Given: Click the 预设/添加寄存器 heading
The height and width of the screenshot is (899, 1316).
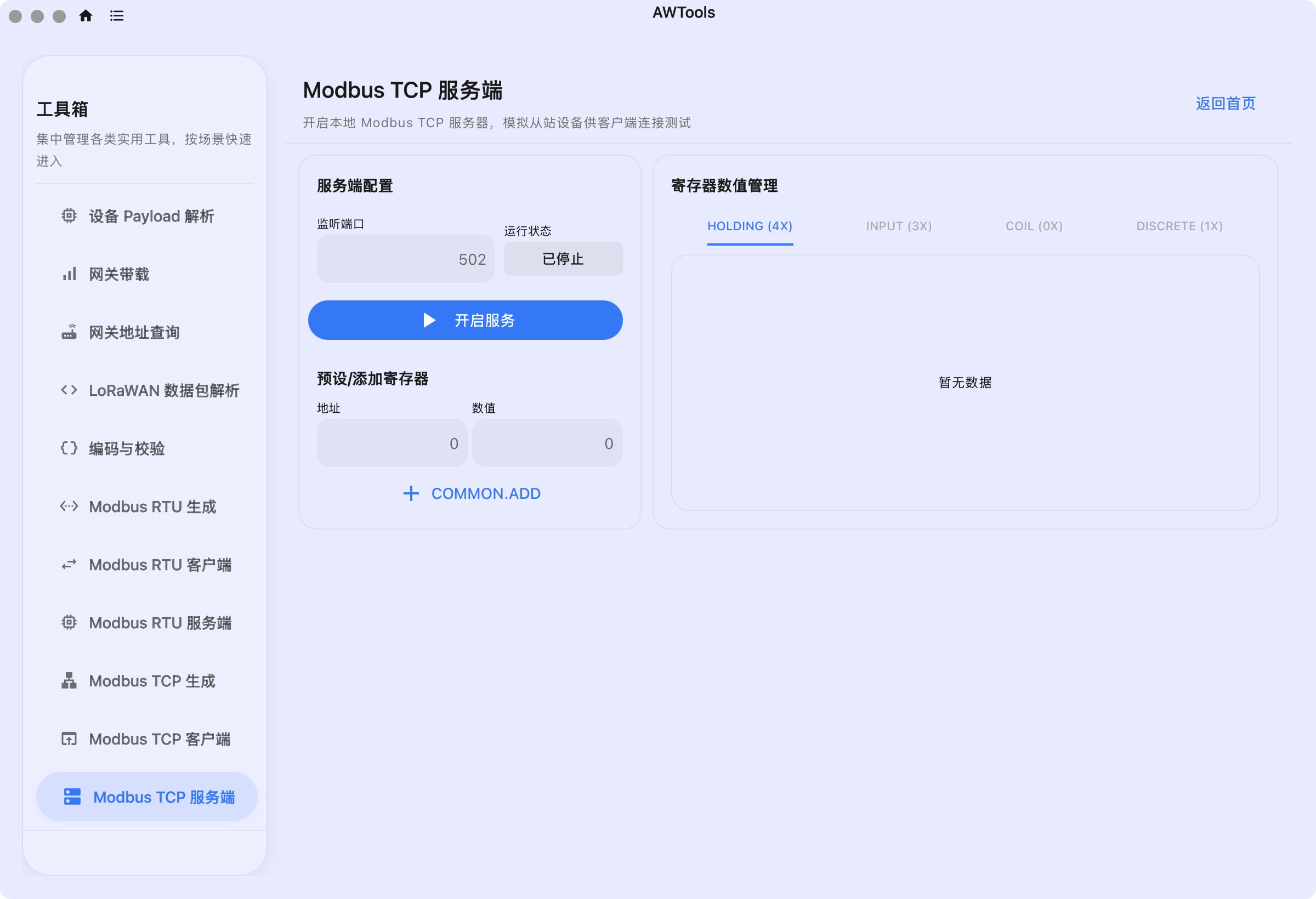Looking at the screenshot, I should pyautogui.click(x=373, y=379).
